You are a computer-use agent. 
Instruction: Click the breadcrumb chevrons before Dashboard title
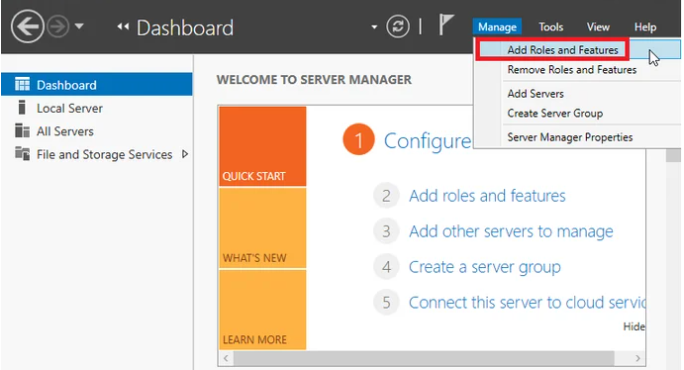123,27
